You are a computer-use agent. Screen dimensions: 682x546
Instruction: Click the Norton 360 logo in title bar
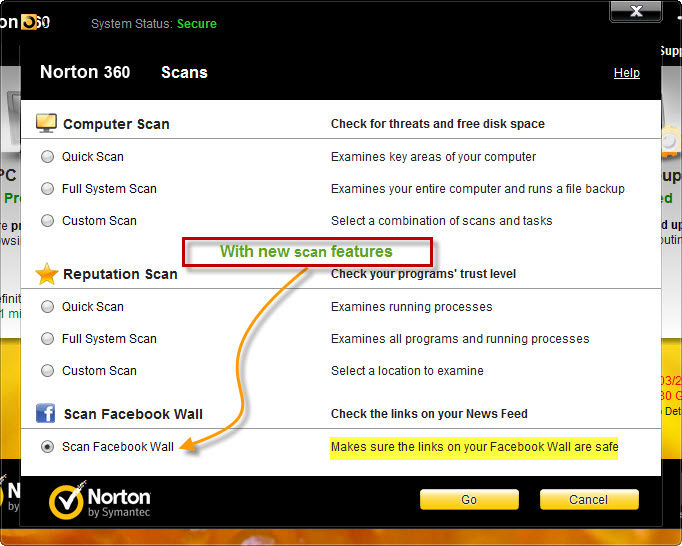24,22
